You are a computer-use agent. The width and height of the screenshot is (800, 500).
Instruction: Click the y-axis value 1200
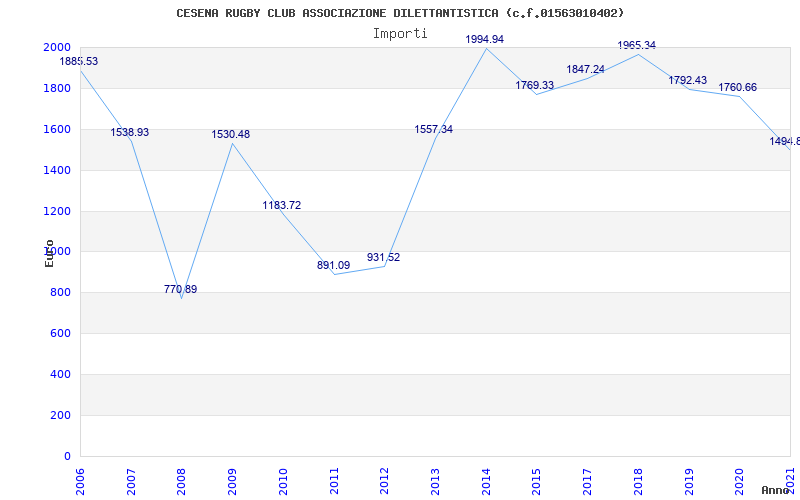[57, 211]
